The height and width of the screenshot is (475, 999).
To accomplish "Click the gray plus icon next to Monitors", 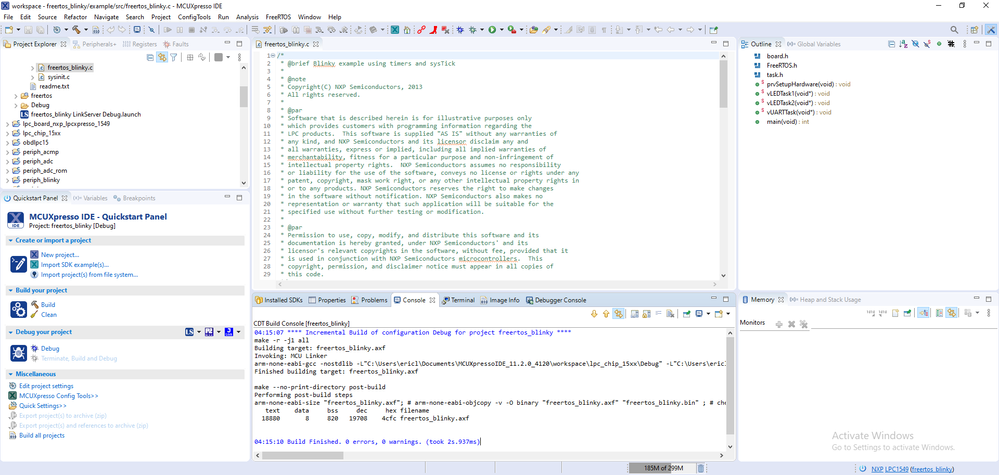I will (779, 324).
